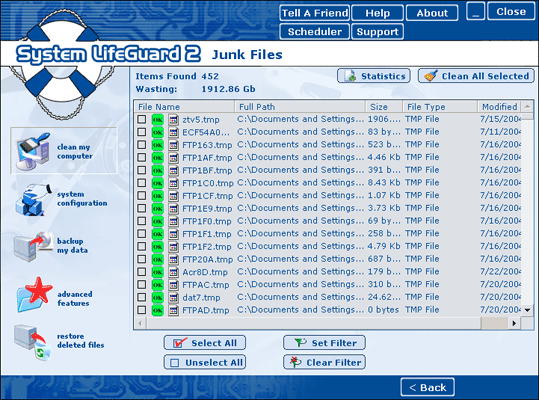Click the file icon beside FTP1F2.tmp

tap(173, 247)
